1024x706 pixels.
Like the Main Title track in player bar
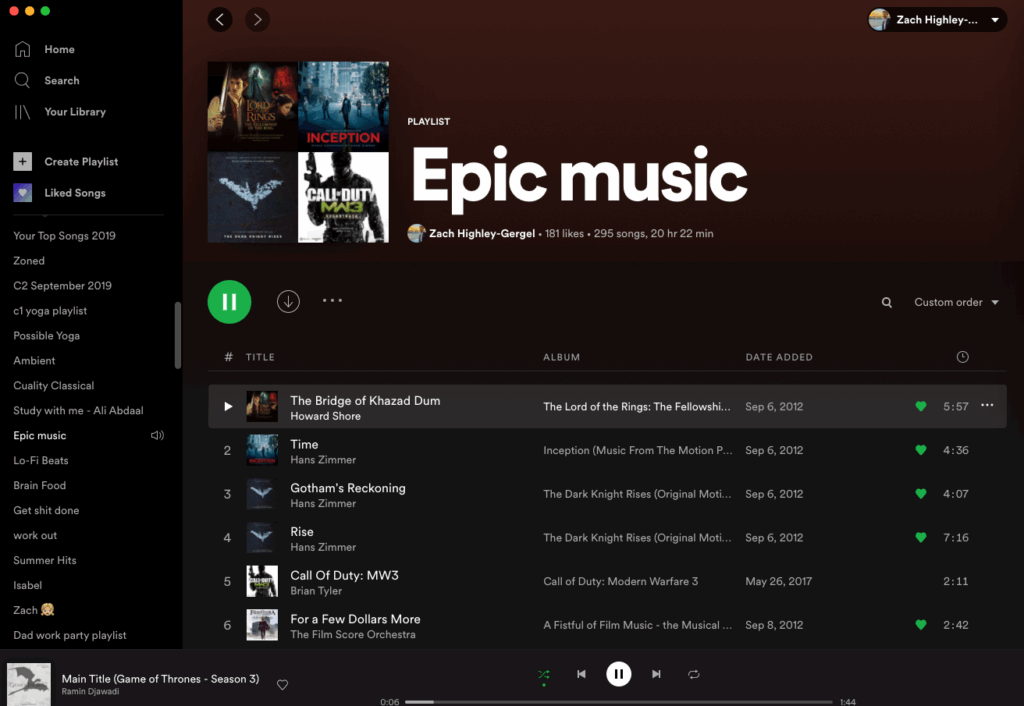[282, 684]
